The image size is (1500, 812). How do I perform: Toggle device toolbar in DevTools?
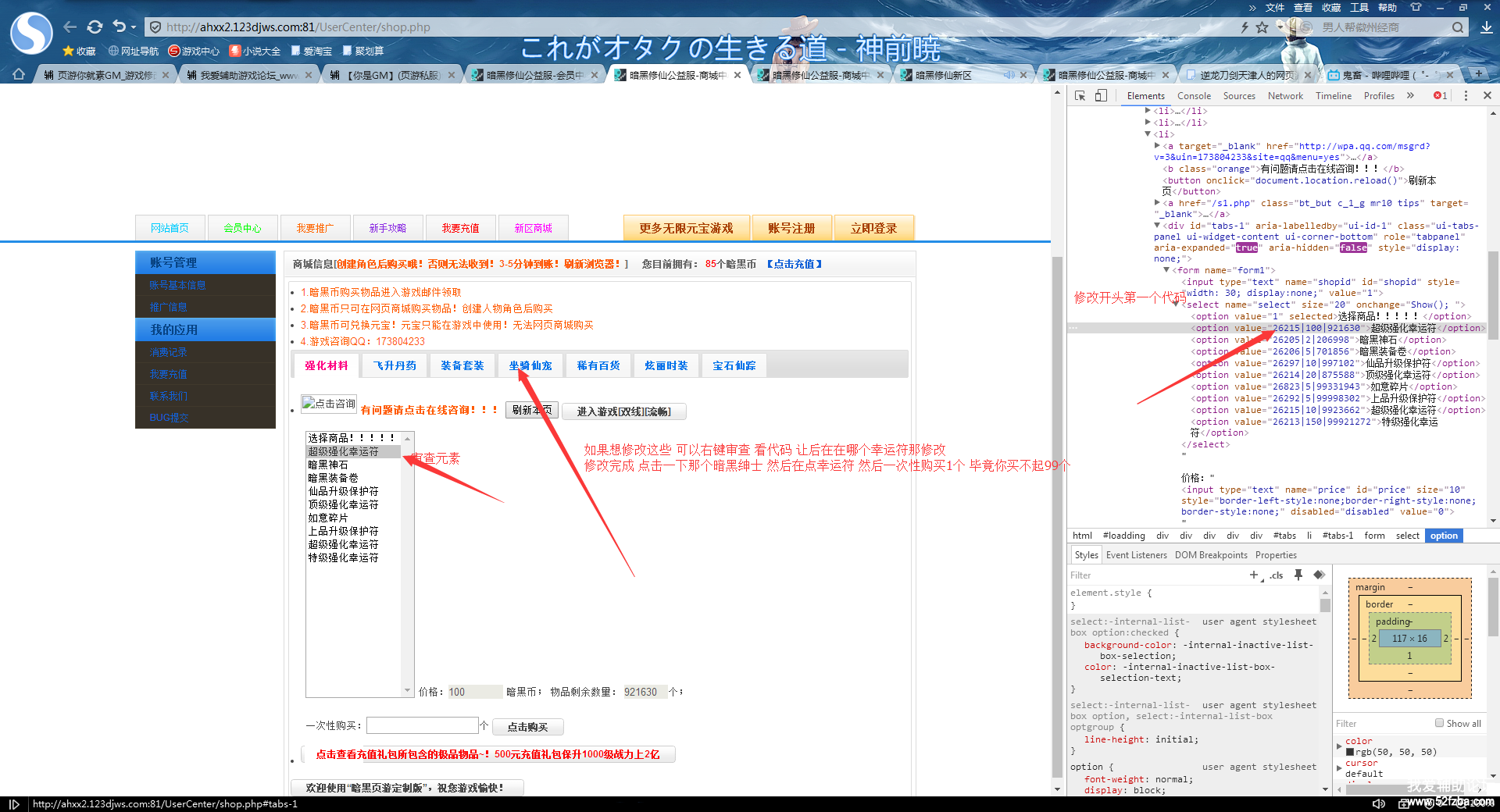[x=1101, y=95]
